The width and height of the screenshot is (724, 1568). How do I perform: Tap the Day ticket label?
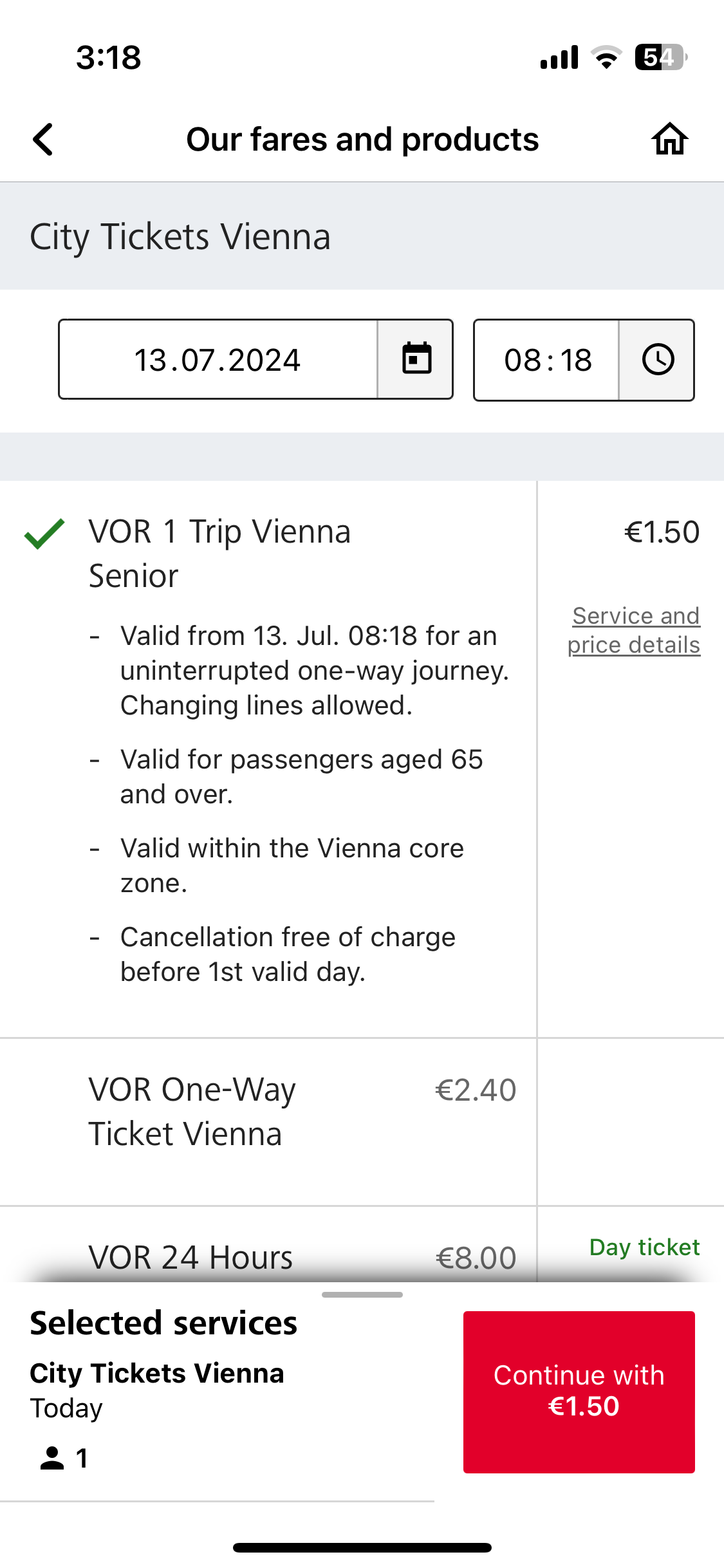(644, 1247)
